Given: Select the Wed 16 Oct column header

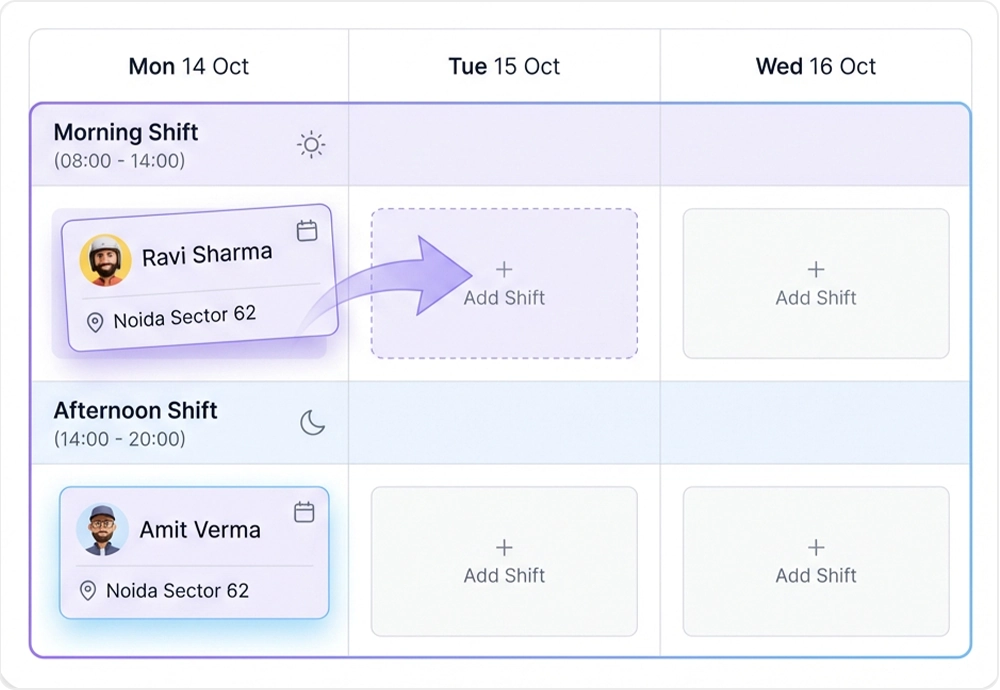Looking at the screenshot, I should tap(816, 67).
